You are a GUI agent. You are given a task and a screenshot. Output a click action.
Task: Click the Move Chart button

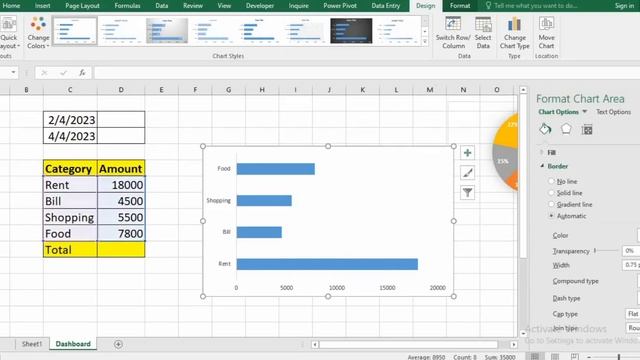(546, 33)
